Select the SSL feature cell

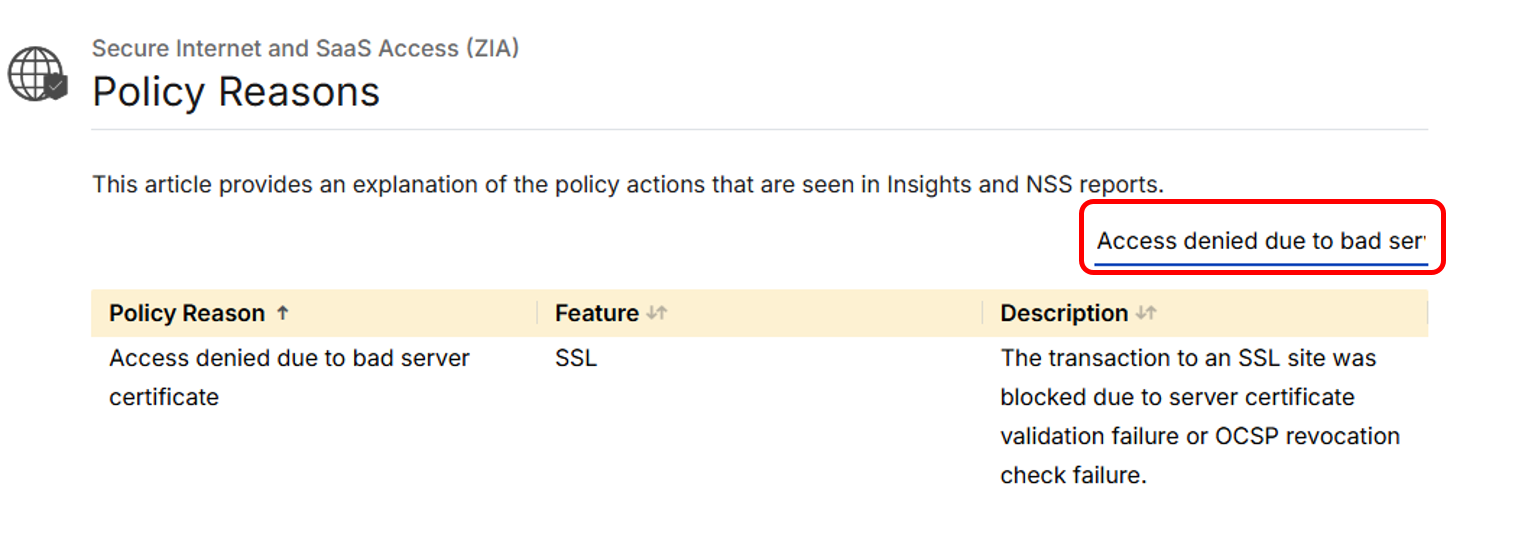click(x=576, y=358)
